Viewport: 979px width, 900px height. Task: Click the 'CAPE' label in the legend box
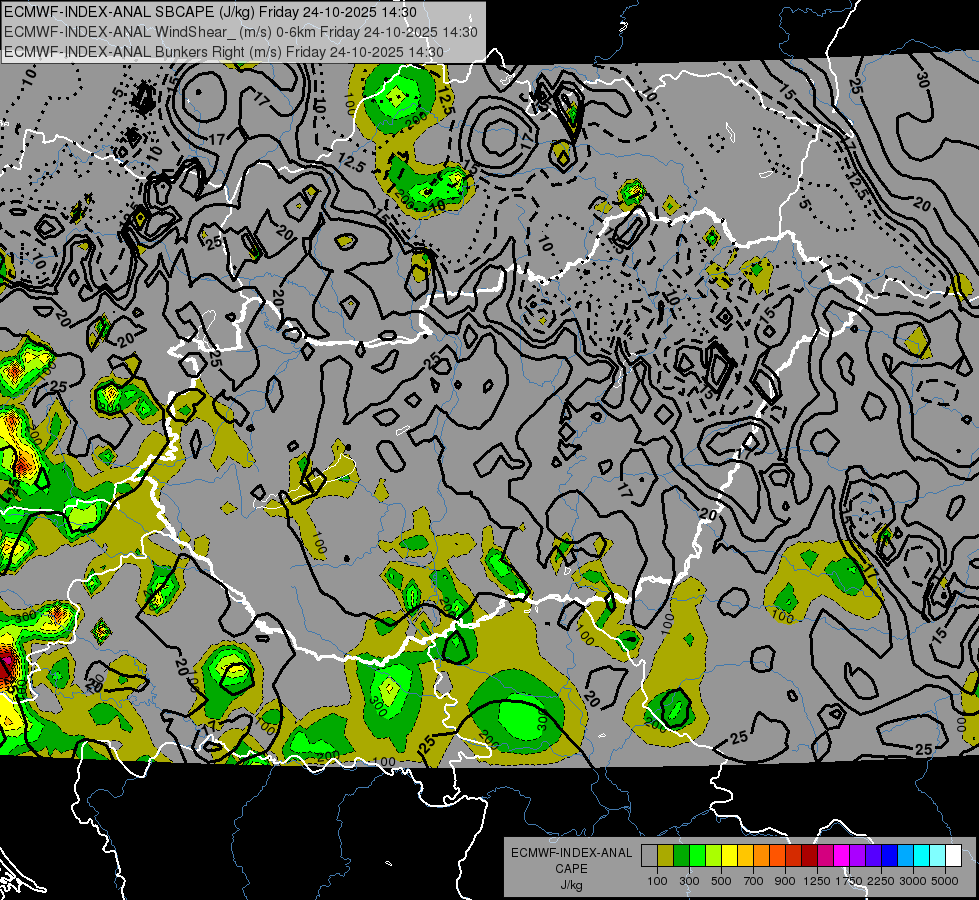pyautogui.click(x=571, y=869)
